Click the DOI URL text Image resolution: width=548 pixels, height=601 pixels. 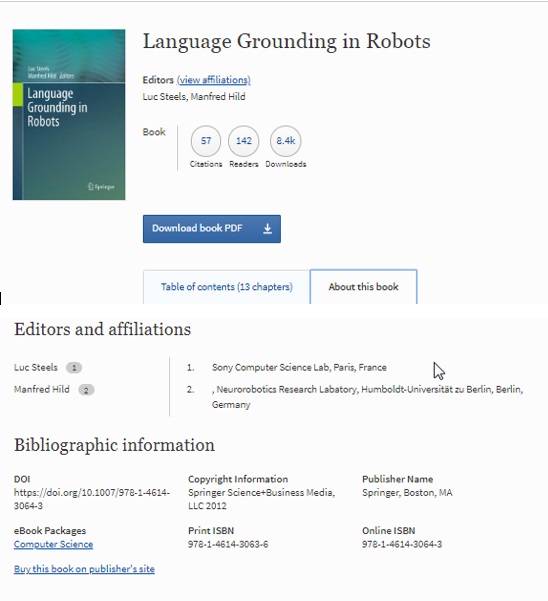(92, 499)
